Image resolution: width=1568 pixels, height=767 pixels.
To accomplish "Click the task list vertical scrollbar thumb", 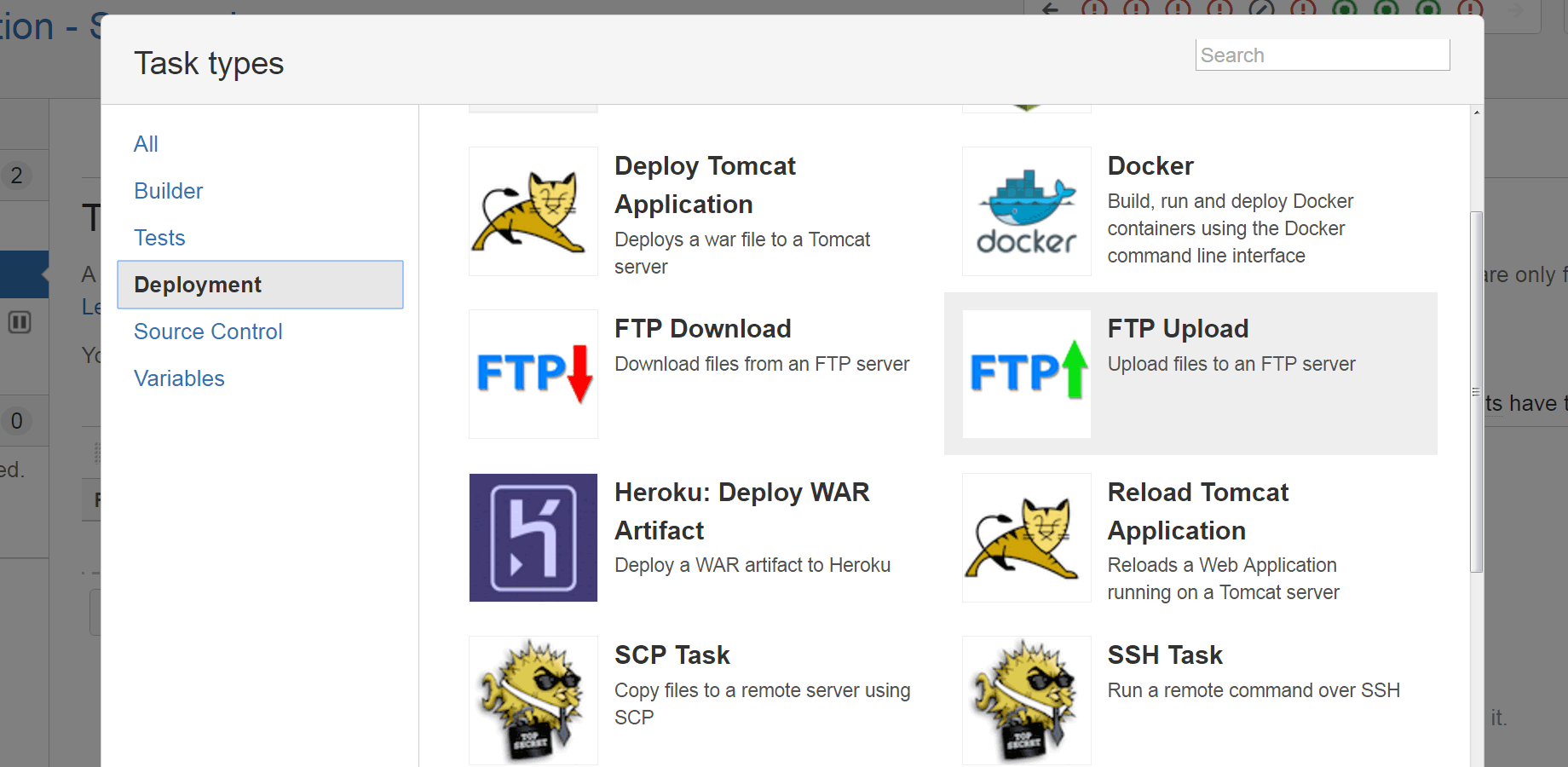I will (1477, 392).
